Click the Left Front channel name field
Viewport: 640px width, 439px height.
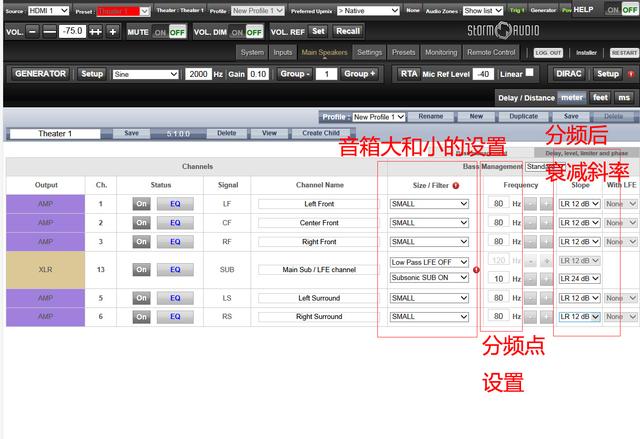coord(319,204)
